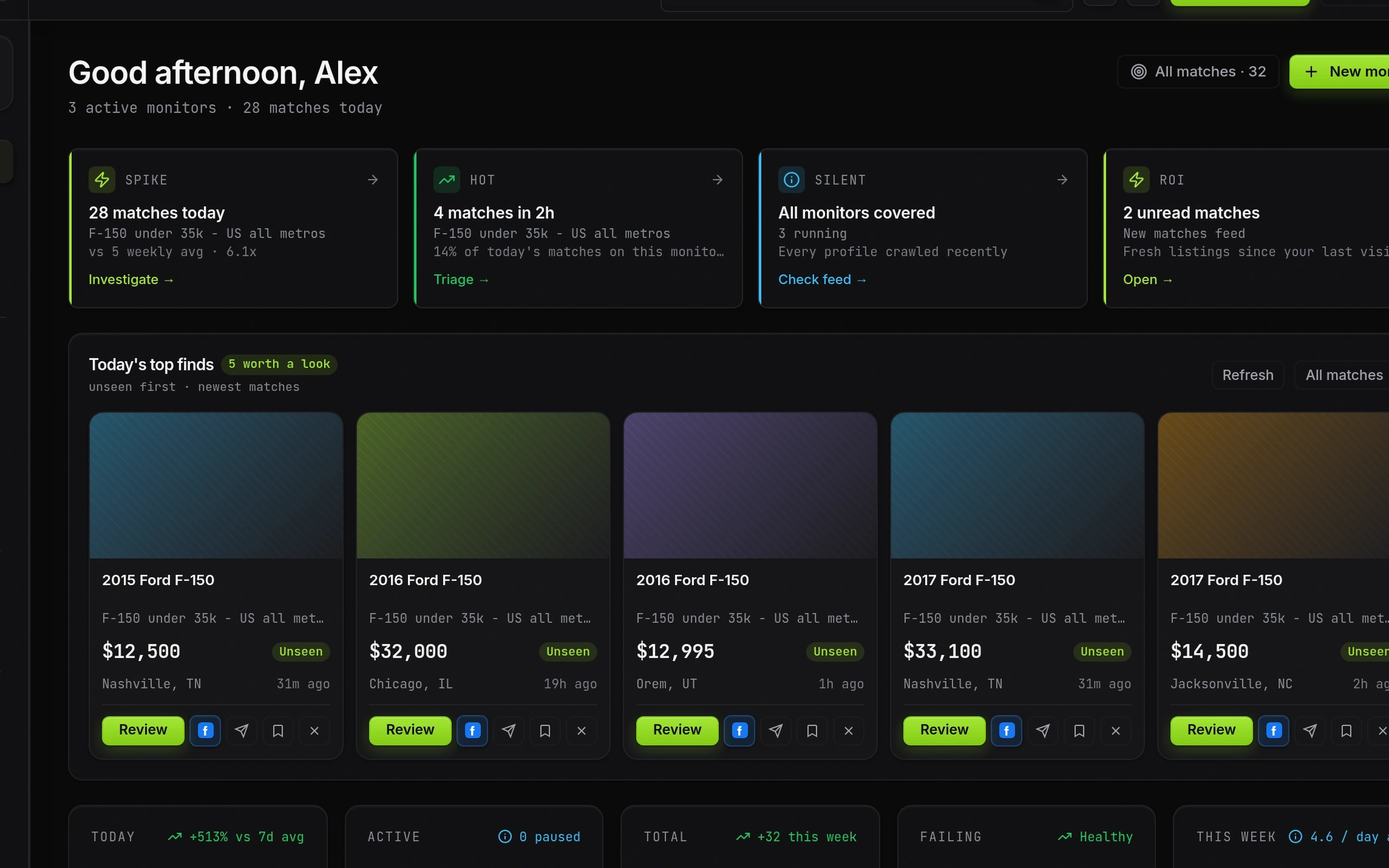Follow the Investigate link
Screen dimensions: 1389x868
[x=131, y=280]
